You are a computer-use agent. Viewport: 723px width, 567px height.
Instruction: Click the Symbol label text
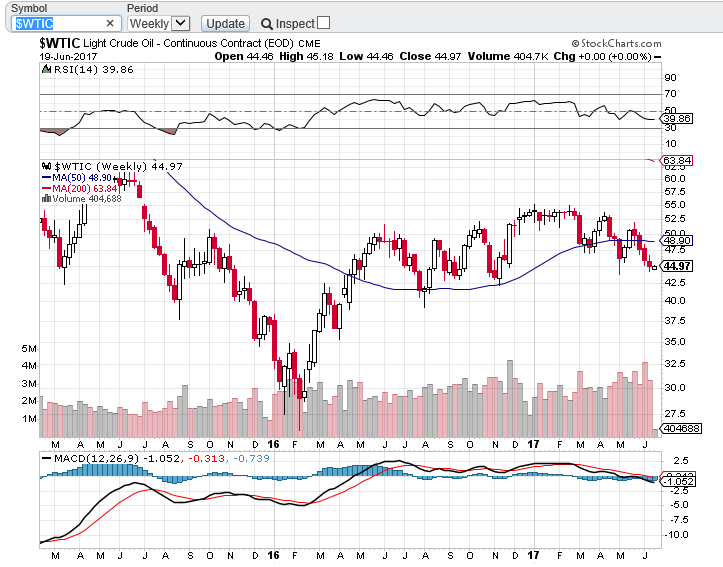click(x=29, y=8)
